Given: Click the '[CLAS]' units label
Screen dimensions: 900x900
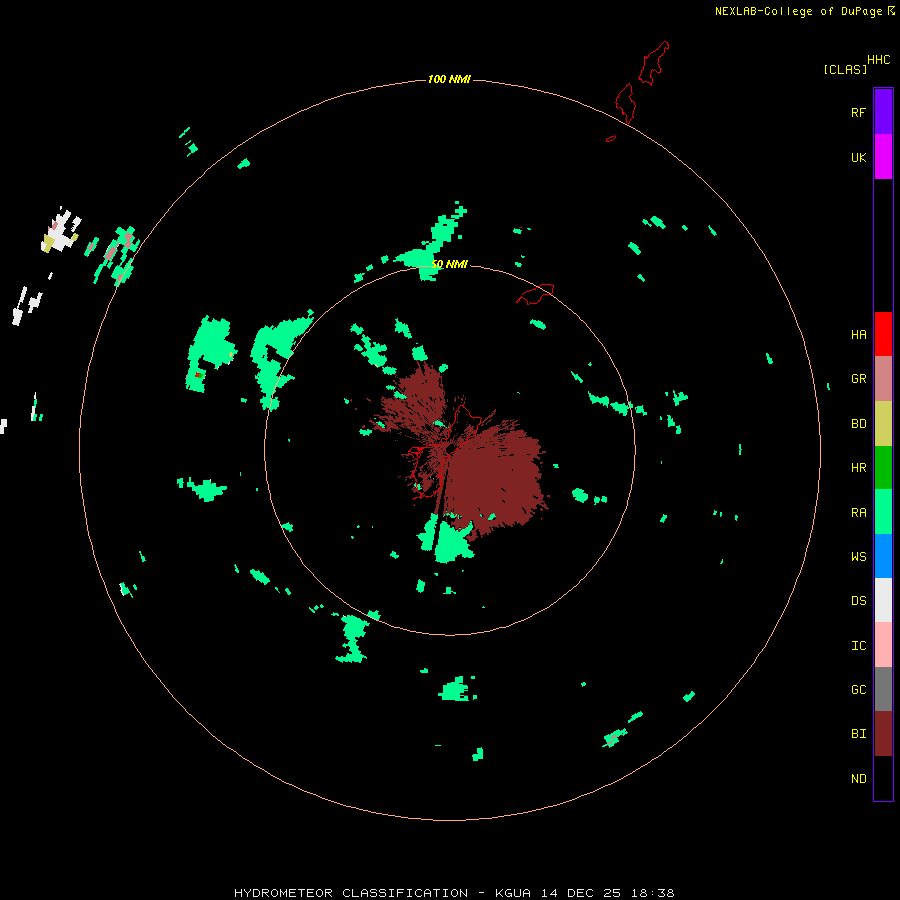Looking at the screenshot, I should tap(845, 69).
